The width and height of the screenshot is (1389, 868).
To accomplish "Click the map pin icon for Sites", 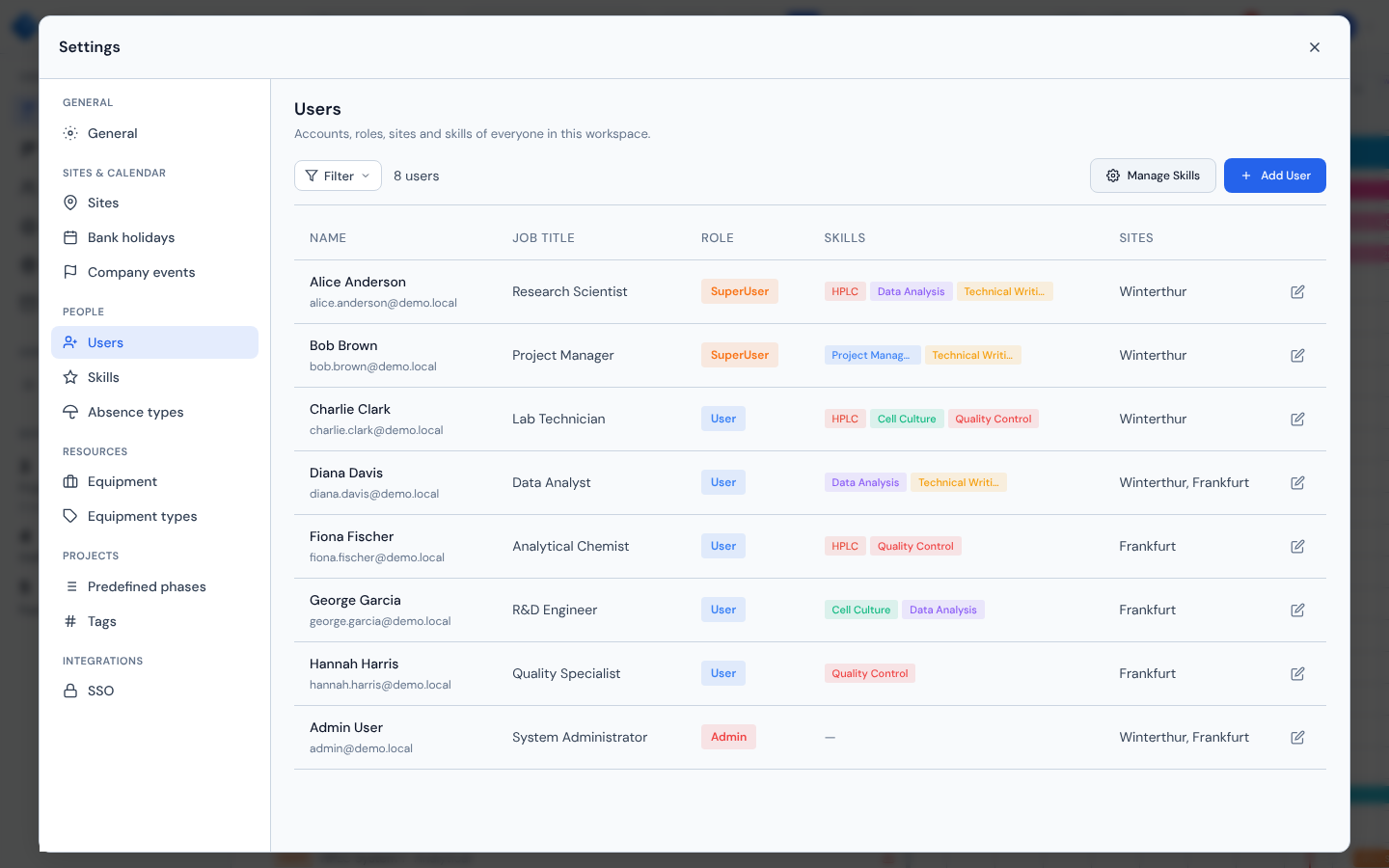I will (x=70, y=203).
